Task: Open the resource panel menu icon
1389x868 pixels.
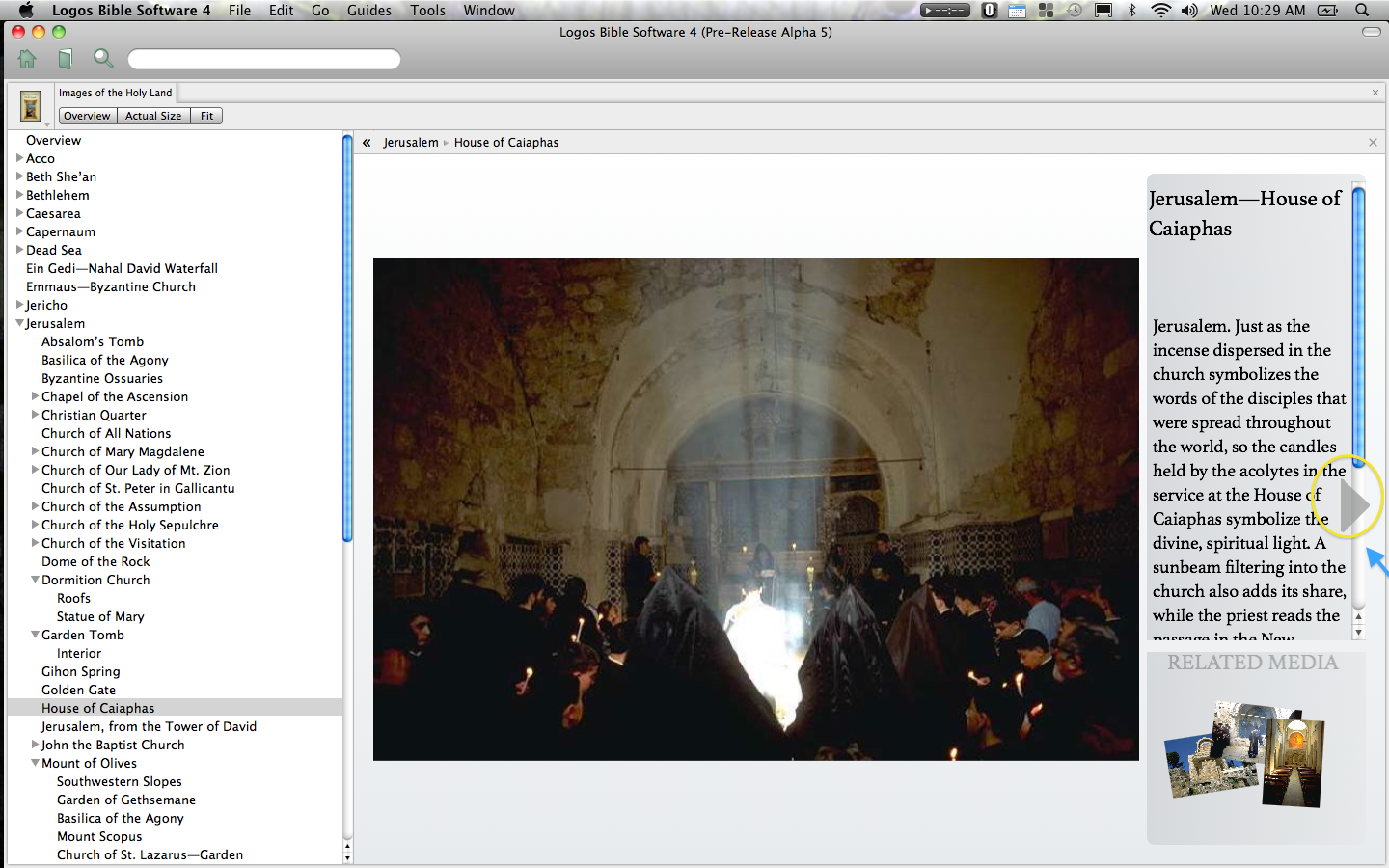Action: coord(31,106)
